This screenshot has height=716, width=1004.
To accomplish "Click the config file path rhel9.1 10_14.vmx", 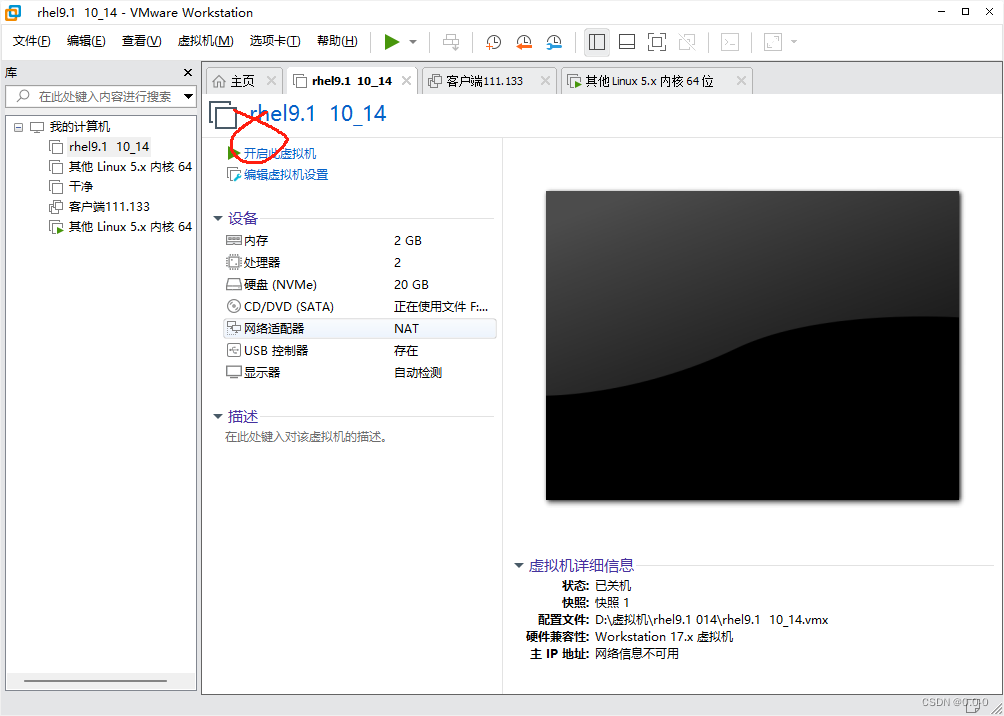I will pyautogui.click(x=711, y=619).
